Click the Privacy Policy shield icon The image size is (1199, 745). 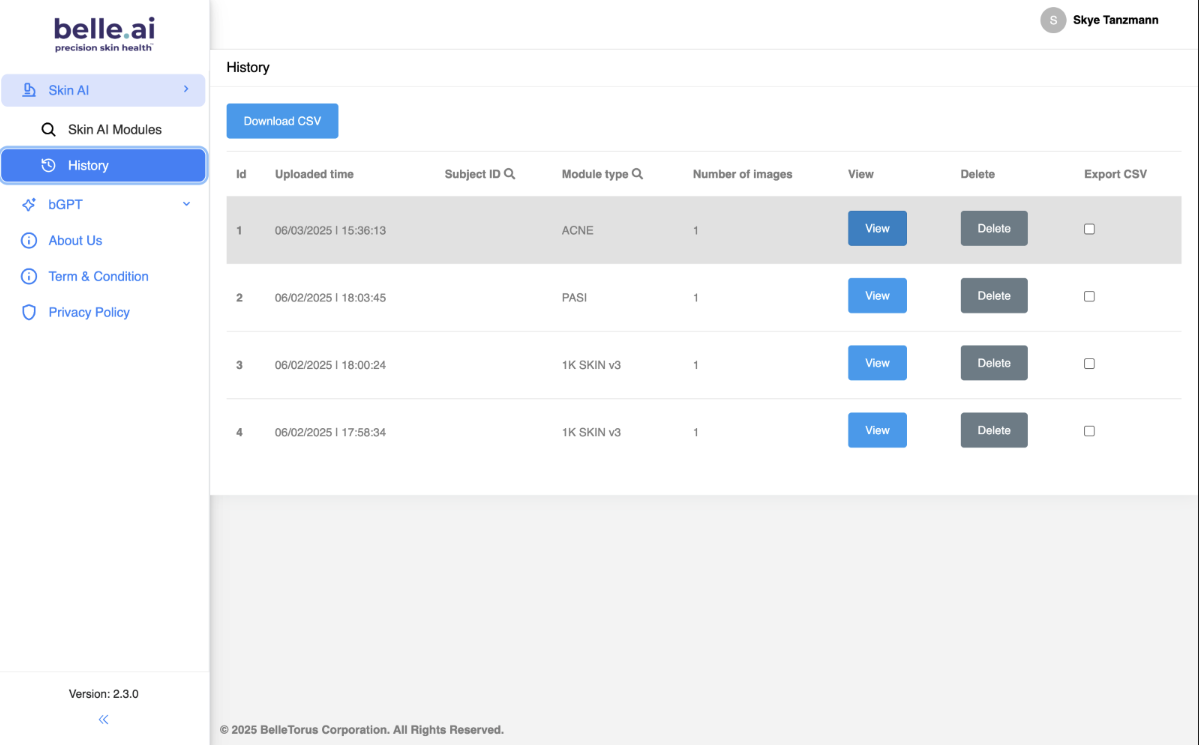(x=29, y=312)
